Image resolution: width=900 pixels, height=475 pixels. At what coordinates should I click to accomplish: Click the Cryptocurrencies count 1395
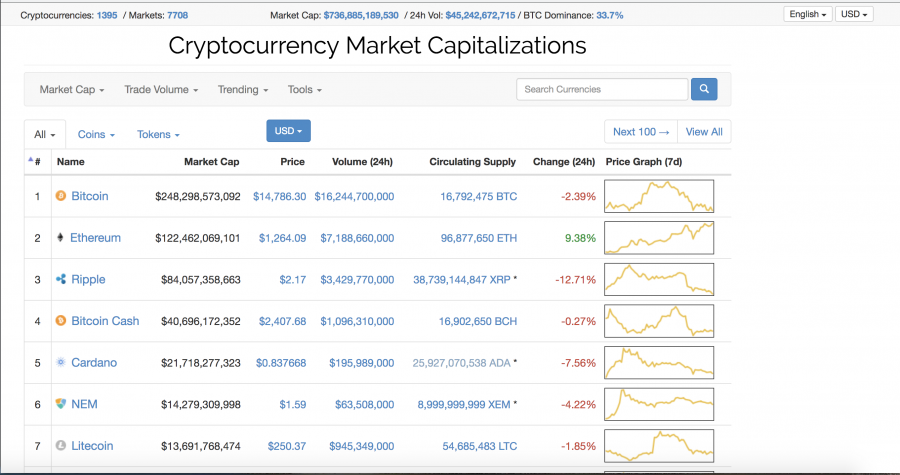107,15
